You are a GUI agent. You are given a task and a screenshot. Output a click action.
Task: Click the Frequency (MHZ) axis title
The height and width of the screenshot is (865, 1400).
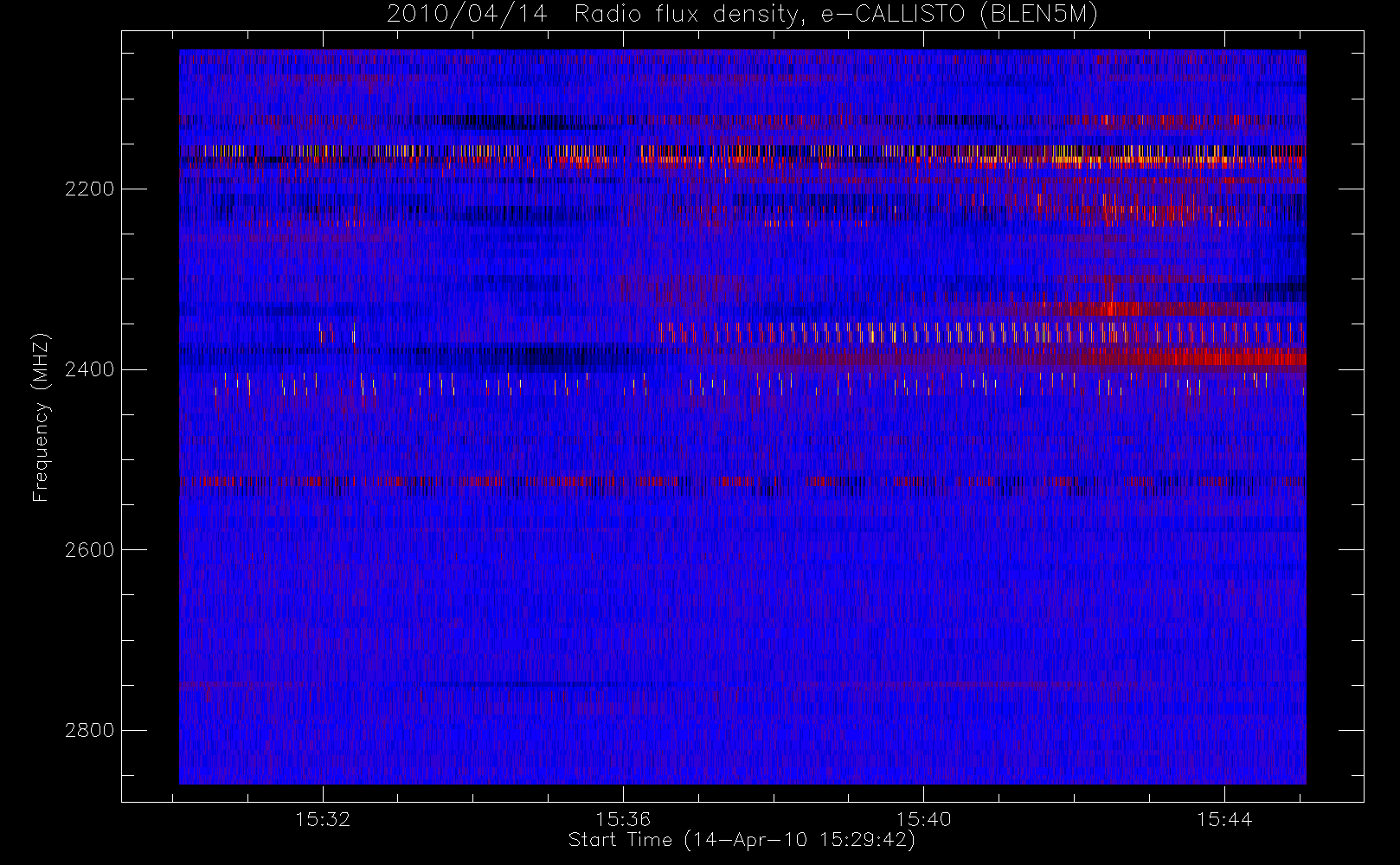click(x=41, y=417)
